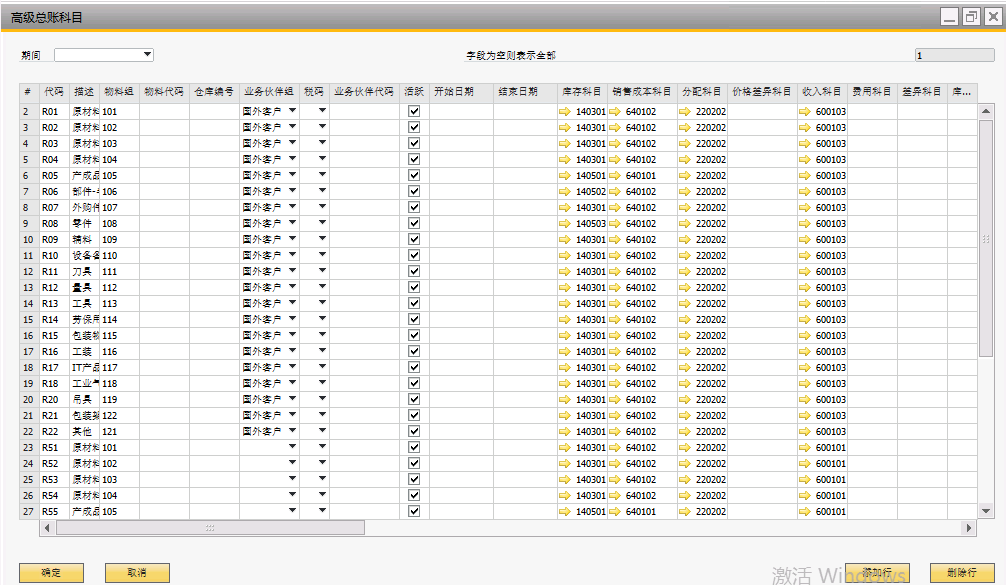
Task: Open tax code dropdown in row R08
Action: 322,223
